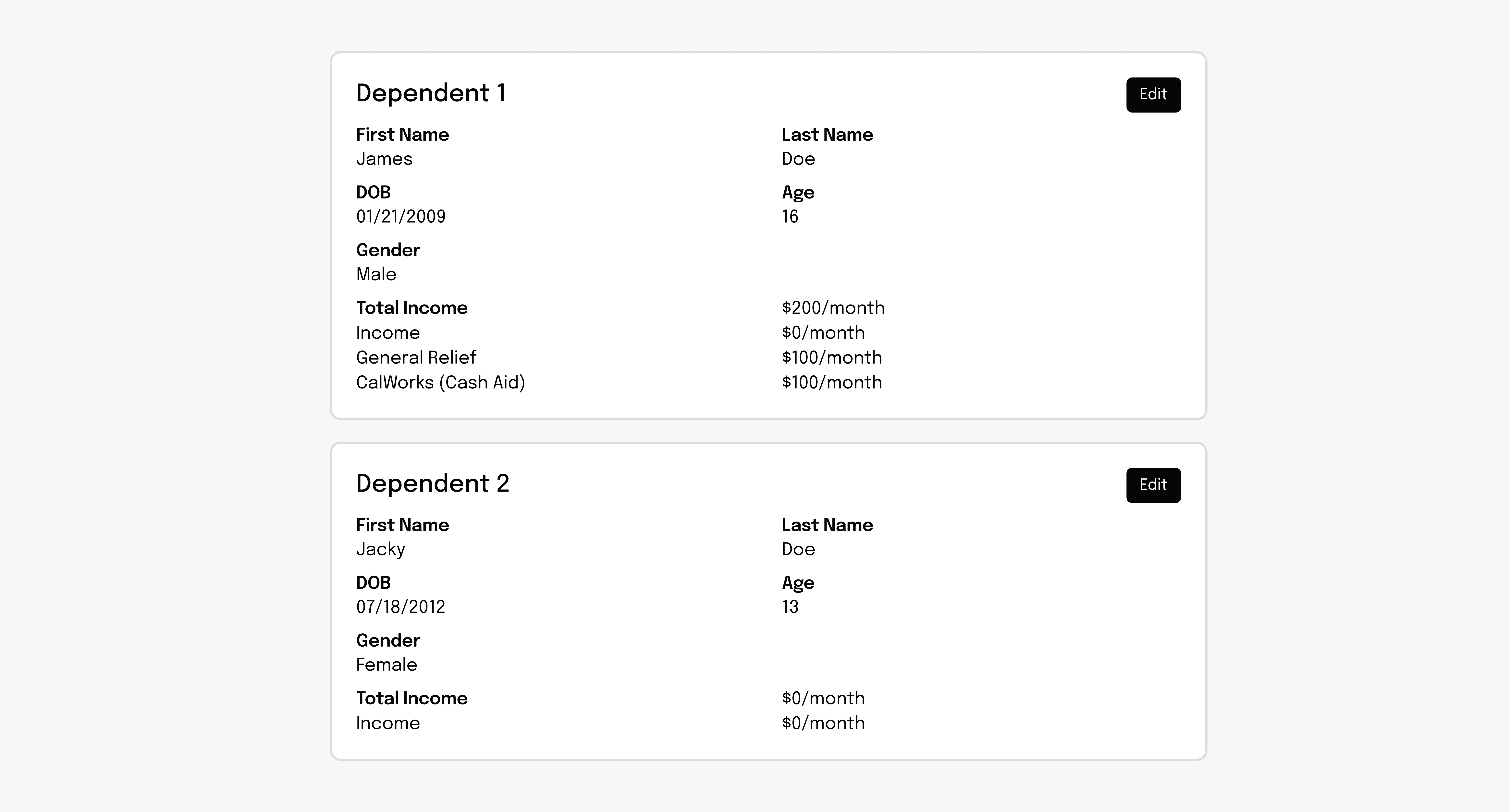Viewport: 1509px width, 812px height.
Task: Click first name value Jacky
Action: [380, 549]
